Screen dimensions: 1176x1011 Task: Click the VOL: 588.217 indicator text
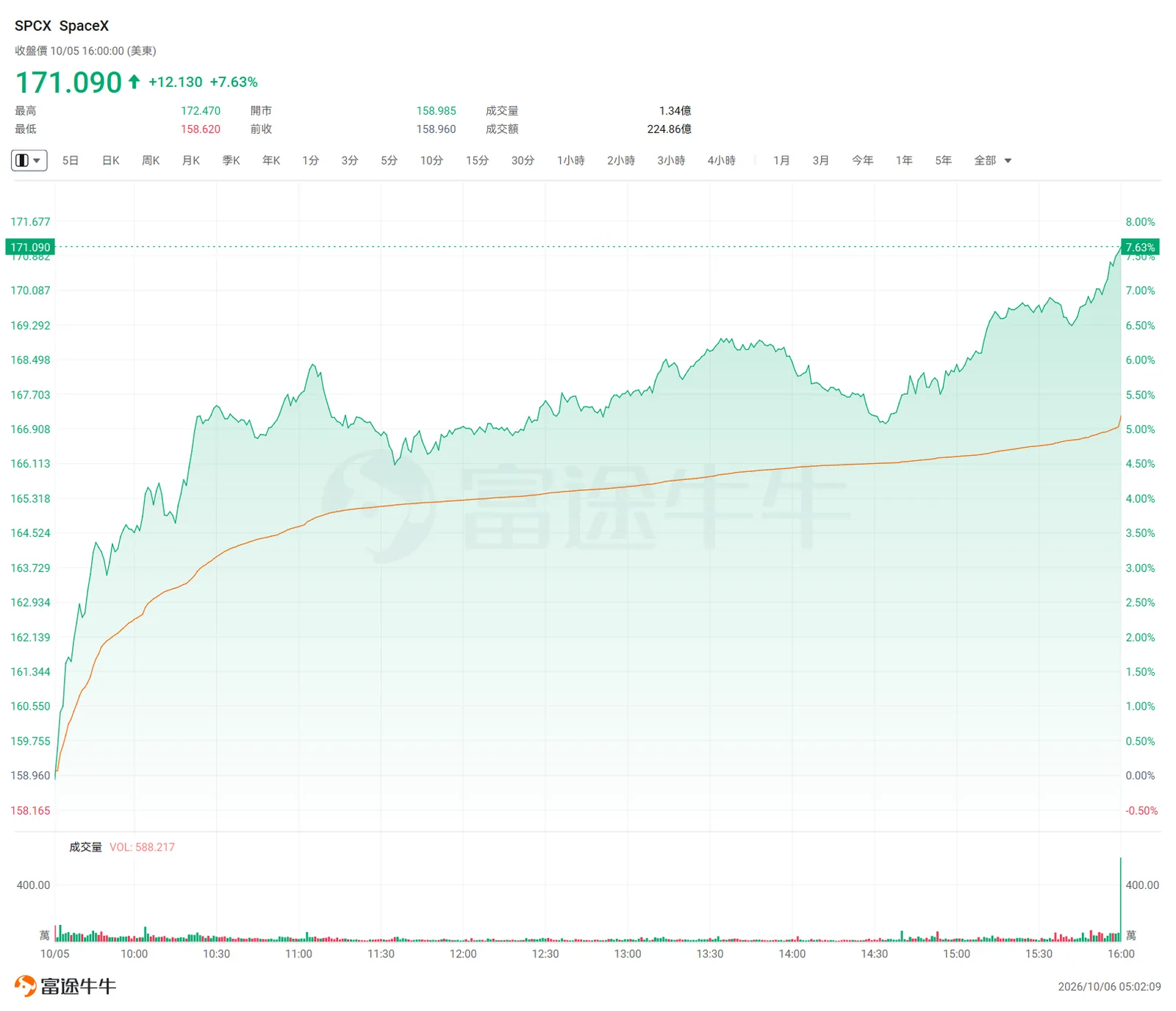click(143, 847)
